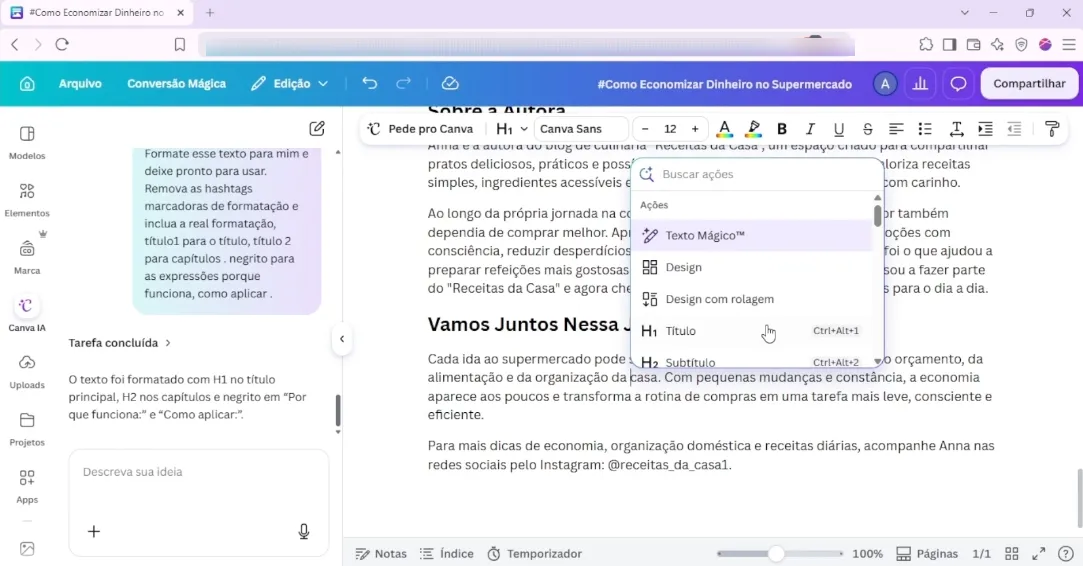Click the list bullet icon in toolbar

pos(925,129)
